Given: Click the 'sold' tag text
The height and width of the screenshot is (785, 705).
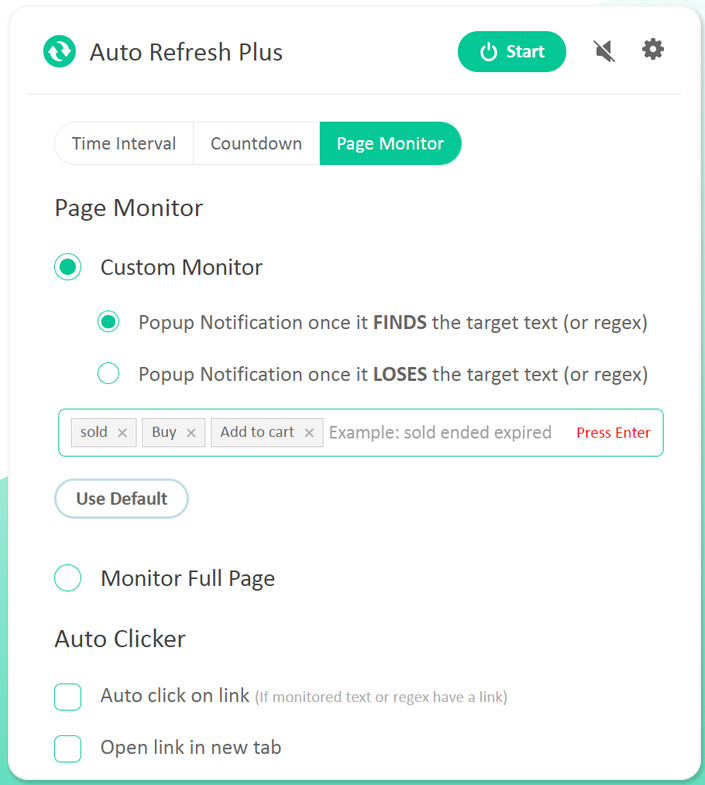Looking at the screenshot, I should 94,432.
